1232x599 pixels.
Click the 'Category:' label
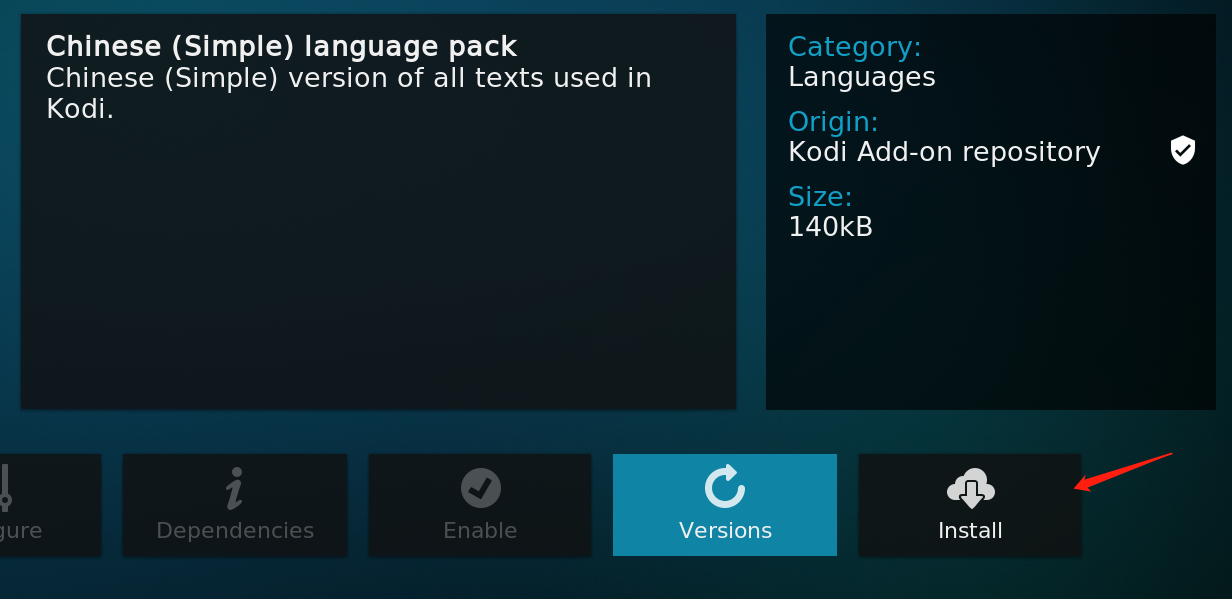coord(854,46)
